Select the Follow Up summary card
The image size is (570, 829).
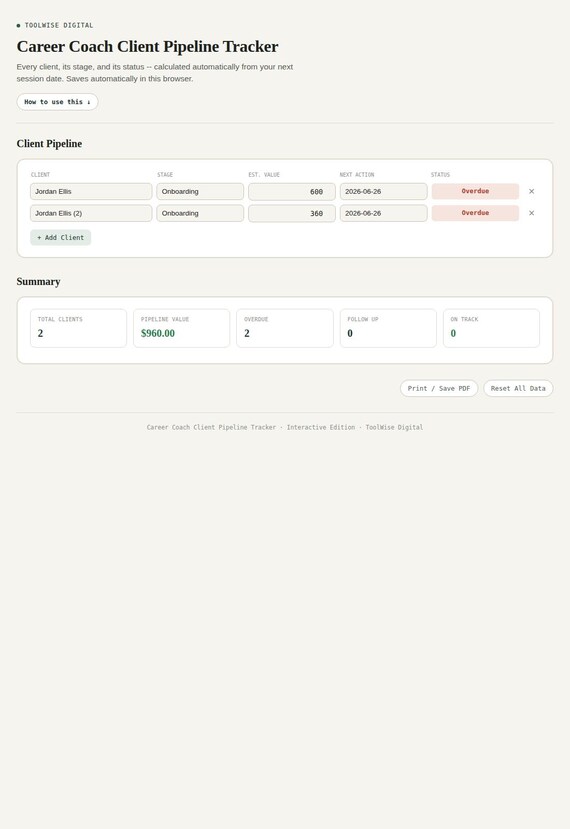click(388, 328)
